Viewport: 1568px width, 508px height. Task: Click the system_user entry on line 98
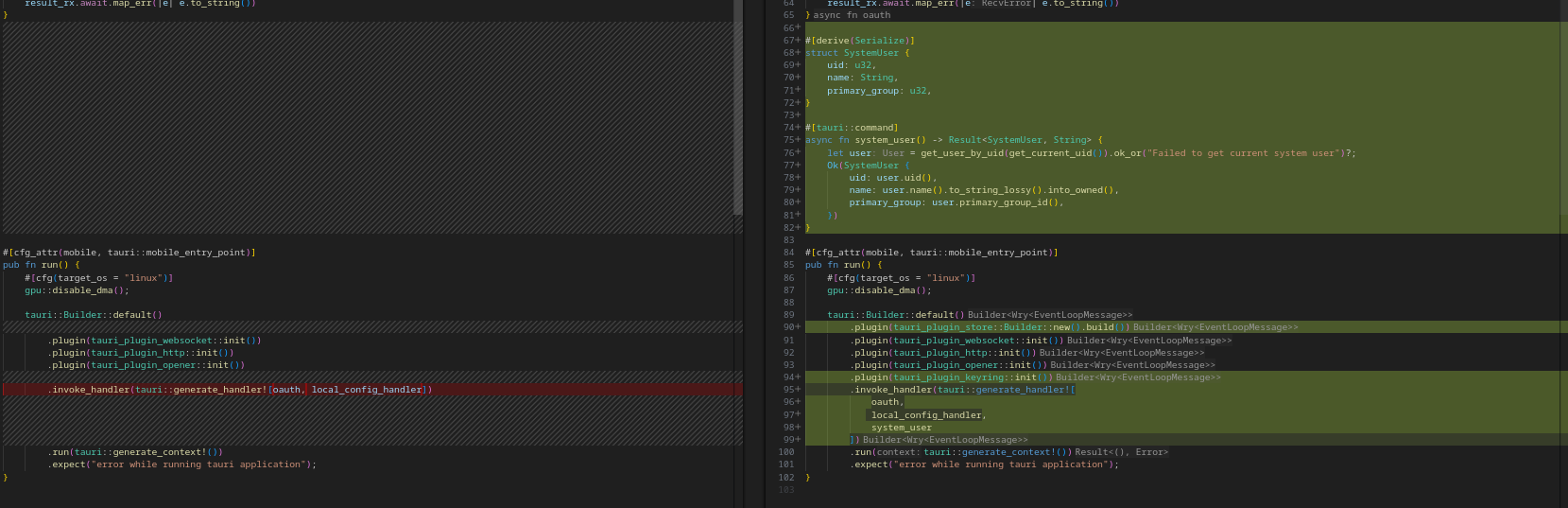click(901, 428)
